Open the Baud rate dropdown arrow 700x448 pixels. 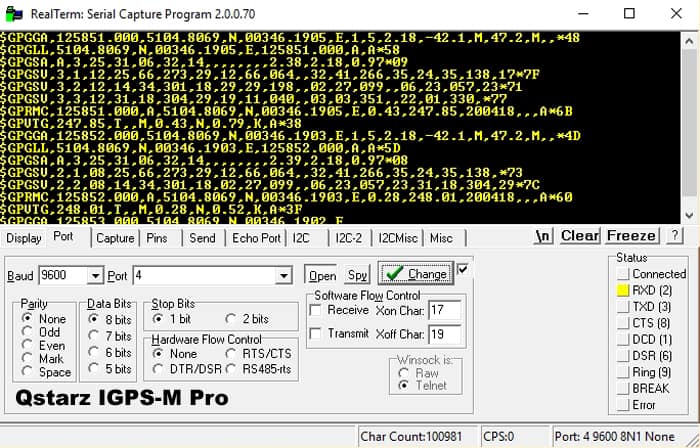coord(95,276)
